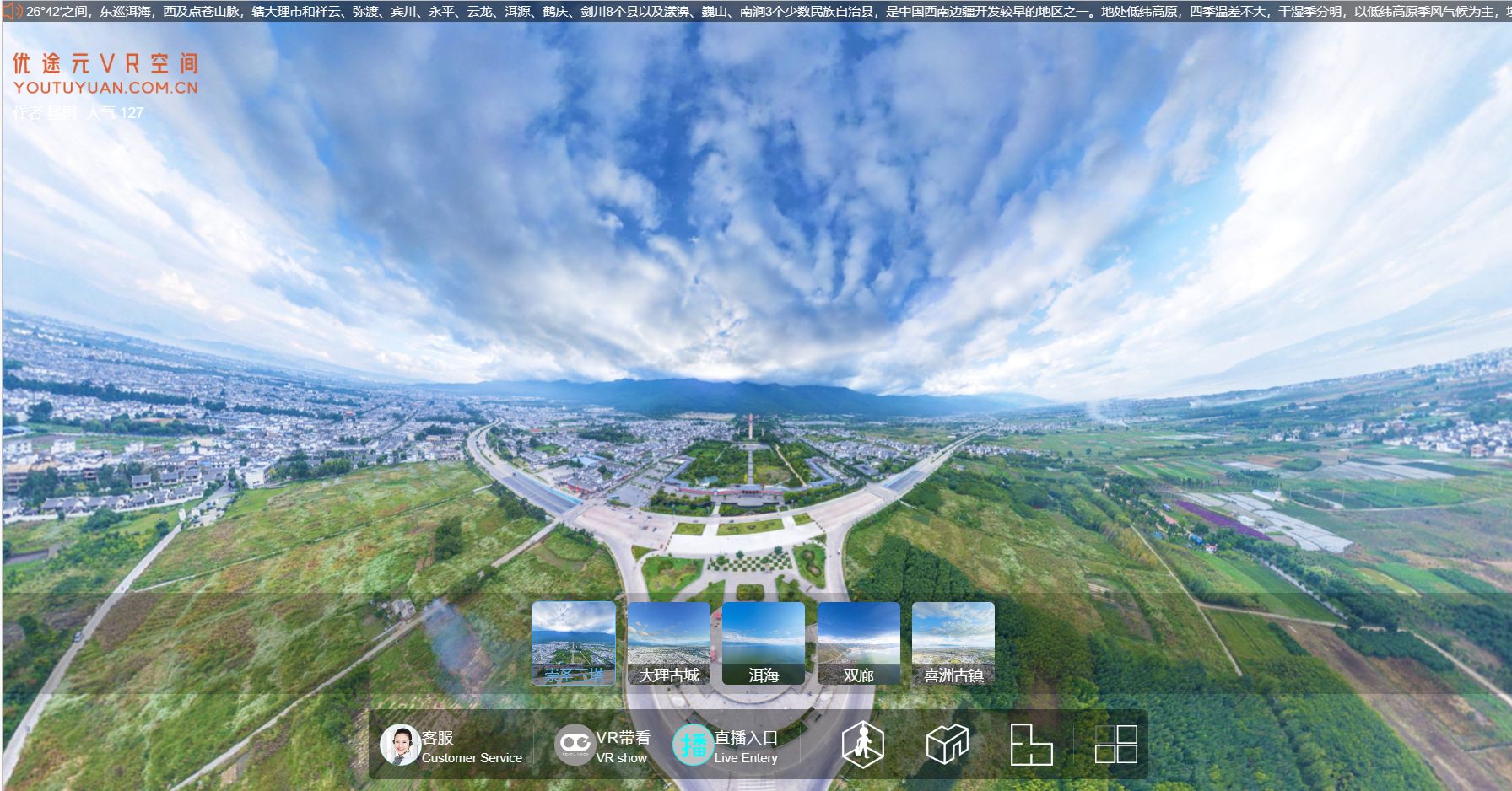Load the 喜洲古镇 scene thumbnail
The image size is (1512, 791).
click(953, 643)
